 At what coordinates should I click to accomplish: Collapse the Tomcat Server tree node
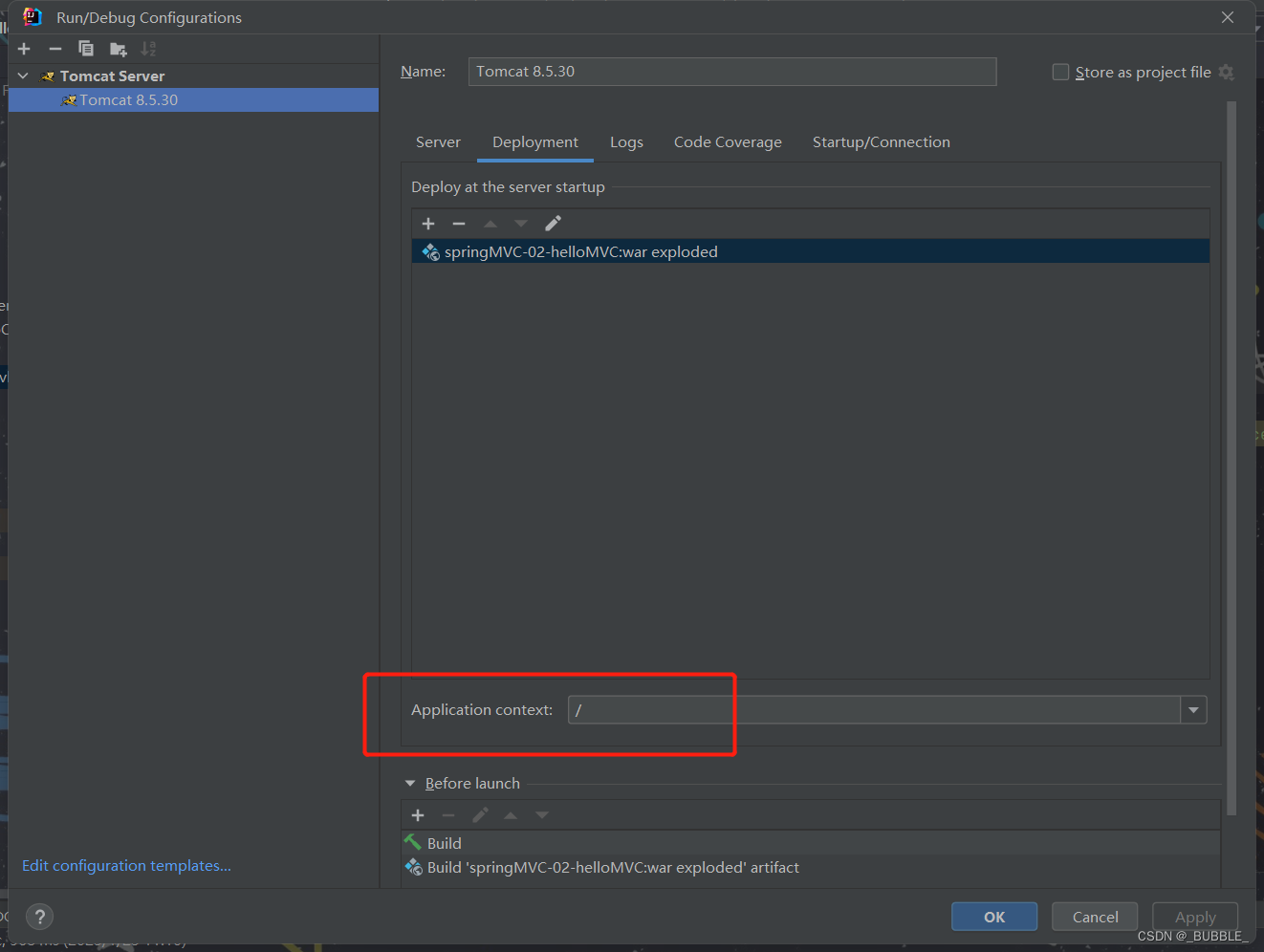tap(23, 76)
